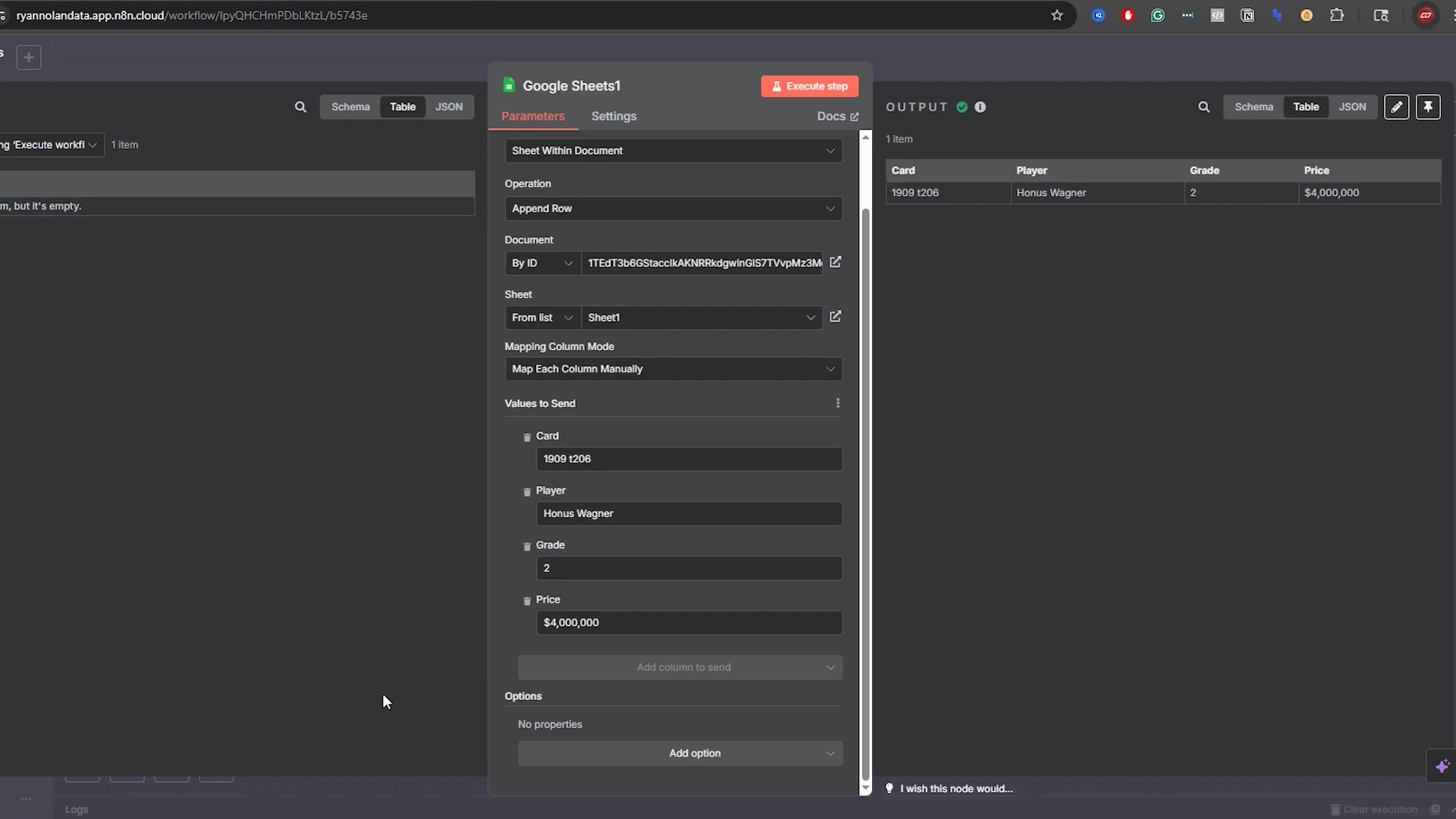1456x819 pixels.
Task: Expand the Operation Append Row dropdown
Action: (x=673, y=209)
